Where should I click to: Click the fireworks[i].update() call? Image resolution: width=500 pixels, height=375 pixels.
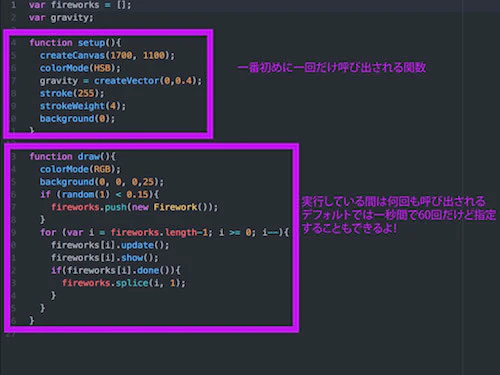[110, 245]
